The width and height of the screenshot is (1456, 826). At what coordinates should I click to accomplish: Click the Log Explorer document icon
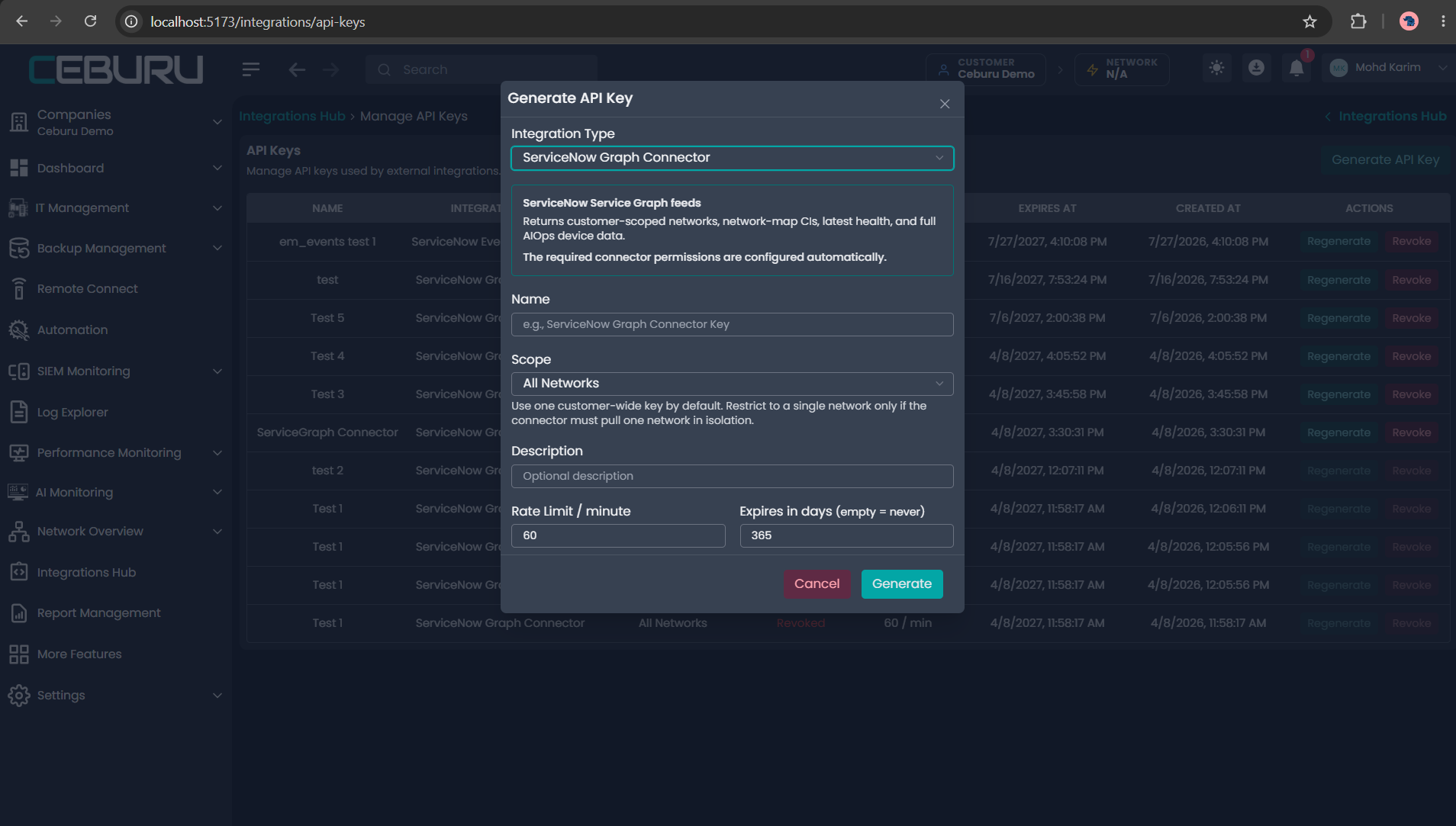click(x=19, y=412)
